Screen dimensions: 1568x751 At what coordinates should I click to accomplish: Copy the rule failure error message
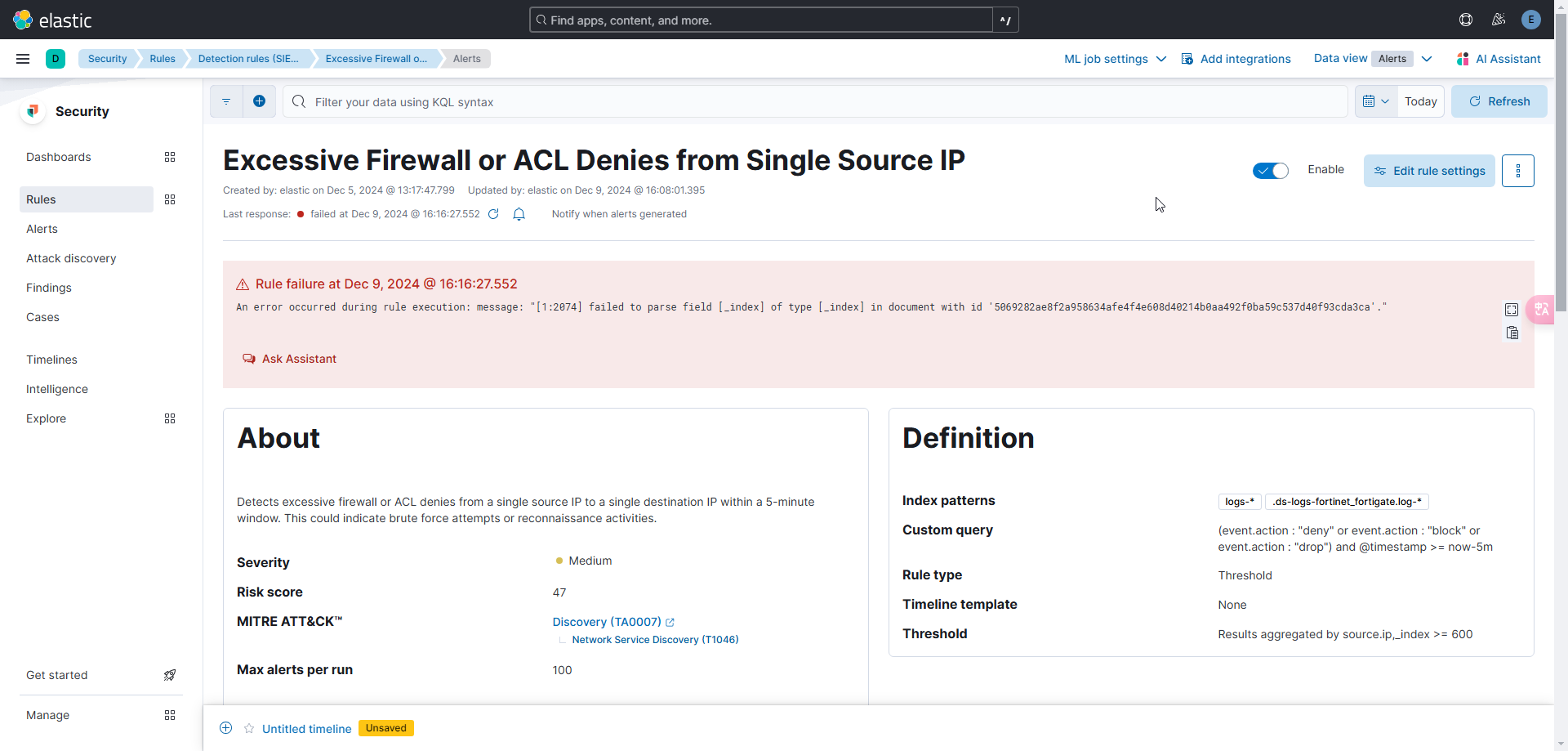pos(1512,333)
